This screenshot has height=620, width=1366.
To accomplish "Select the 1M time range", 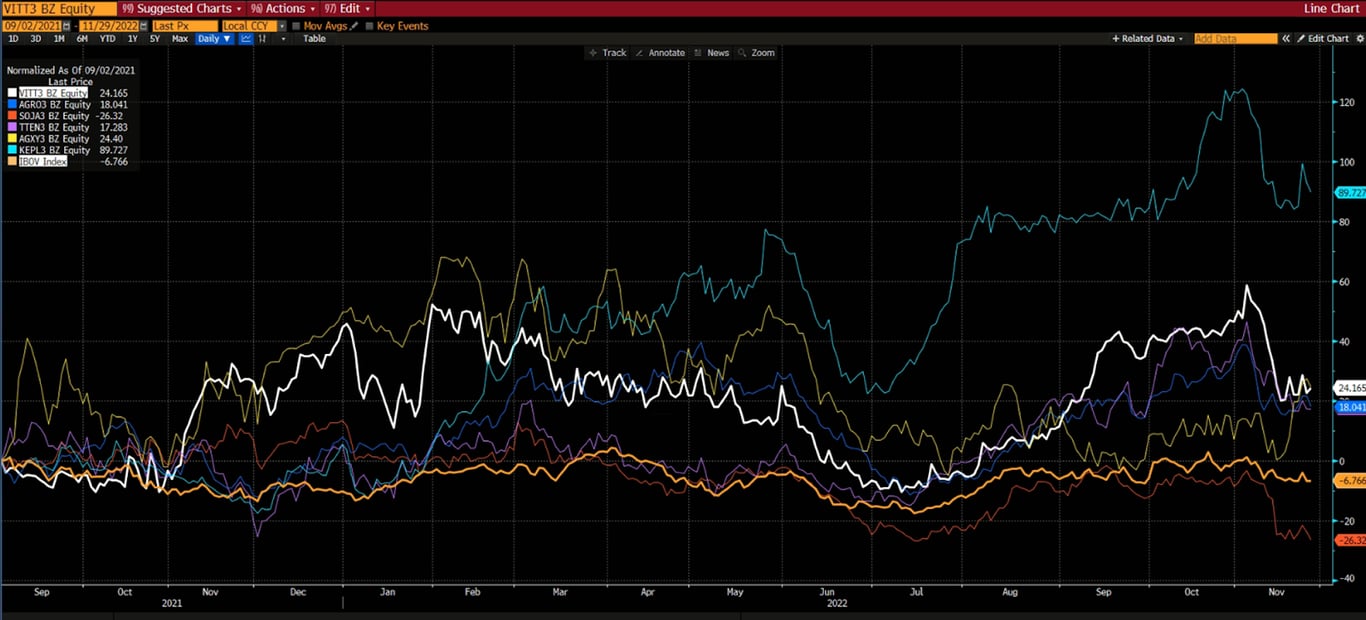I will (x=59, y=39).
